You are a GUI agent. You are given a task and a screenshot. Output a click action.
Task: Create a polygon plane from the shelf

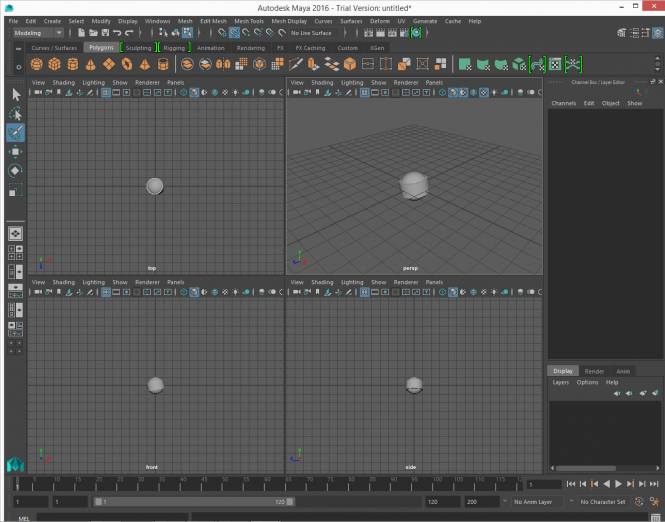(x=109, y=64)
